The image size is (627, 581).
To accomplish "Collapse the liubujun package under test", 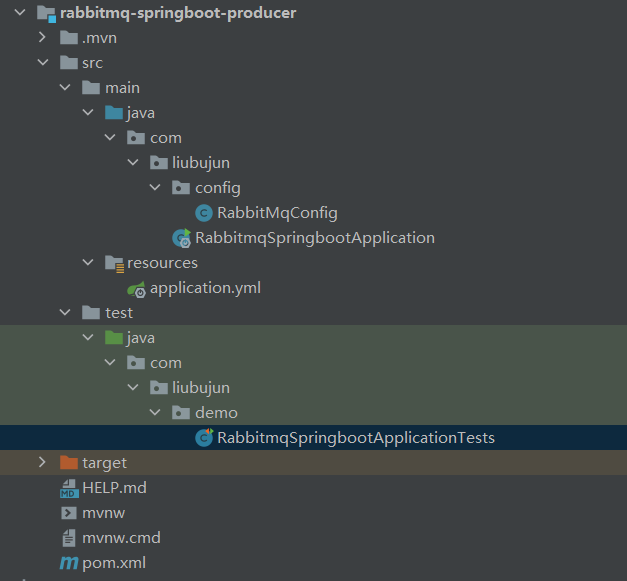I will coord(133,387).
